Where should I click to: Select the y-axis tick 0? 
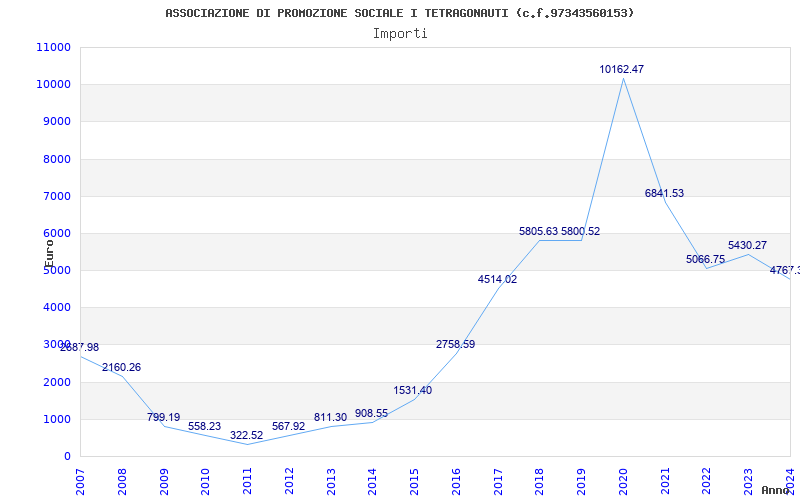coord(67,456)
